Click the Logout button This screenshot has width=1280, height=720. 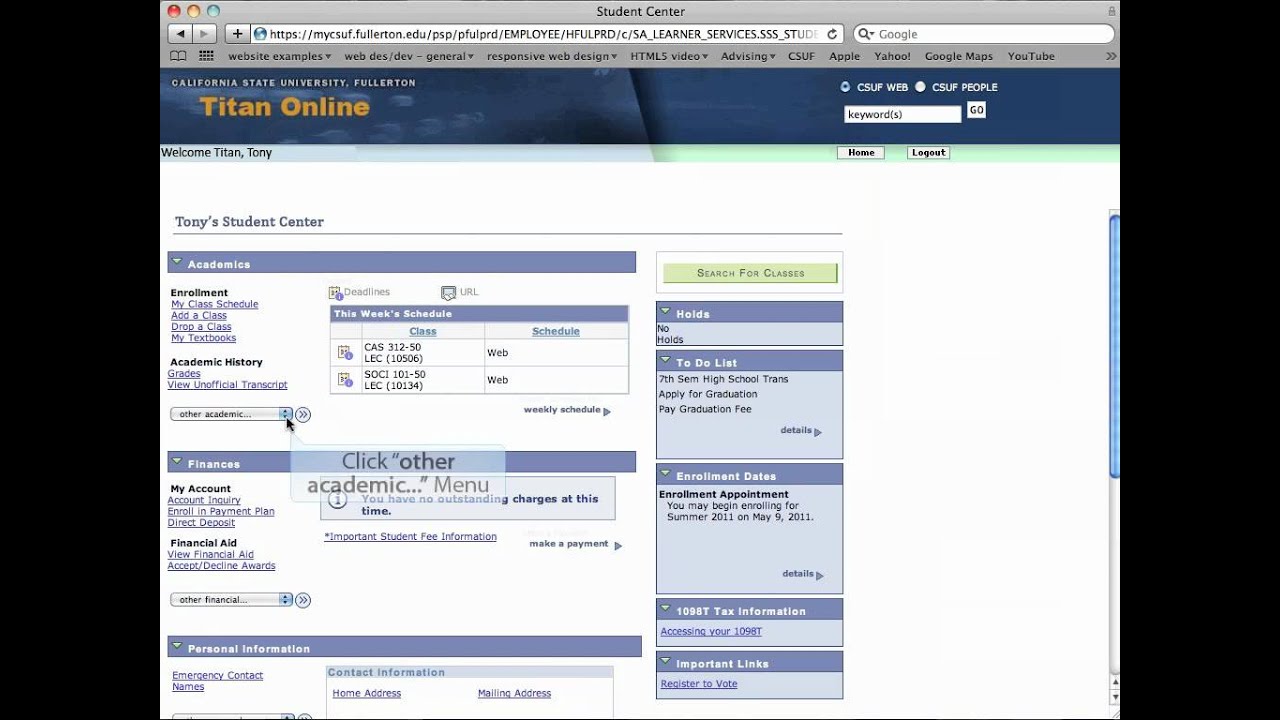coord(928,153)
